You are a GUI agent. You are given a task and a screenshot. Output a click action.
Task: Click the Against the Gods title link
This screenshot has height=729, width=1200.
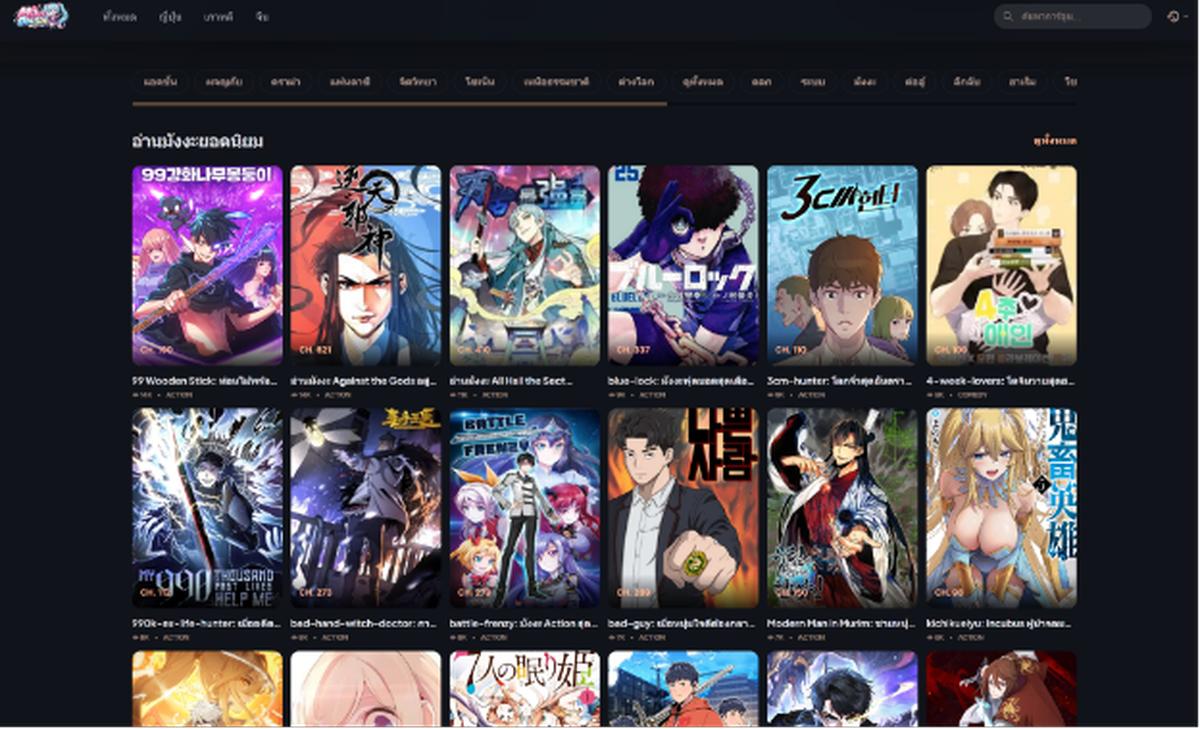click(x=365, y=381)
